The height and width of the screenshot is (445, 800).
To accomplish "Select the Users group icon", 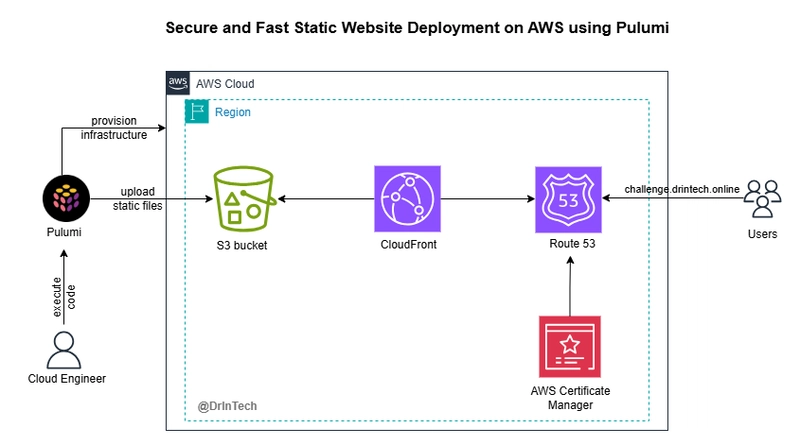I will click(x=762, y=199).
